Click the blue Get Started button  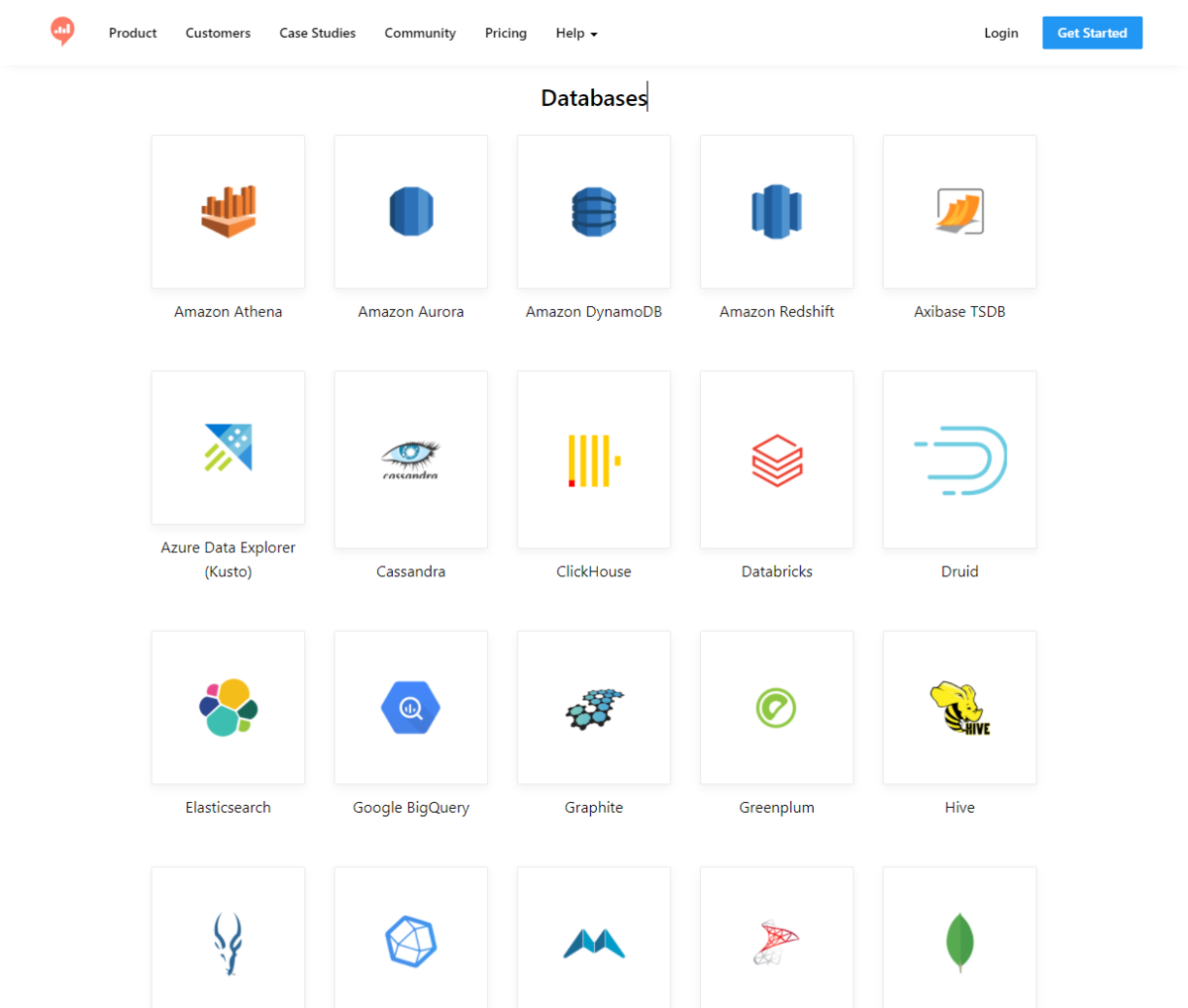(x=1092, y=33)
